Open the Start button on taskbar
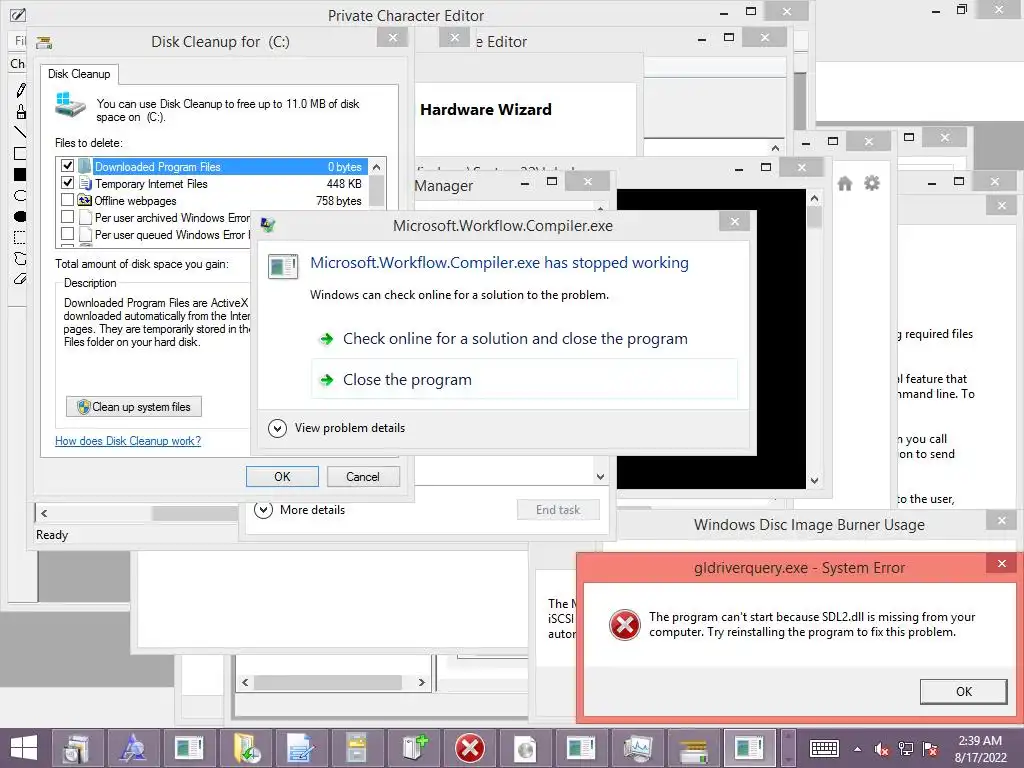The height and width of the screenshot is (768, 1024). 24,748
